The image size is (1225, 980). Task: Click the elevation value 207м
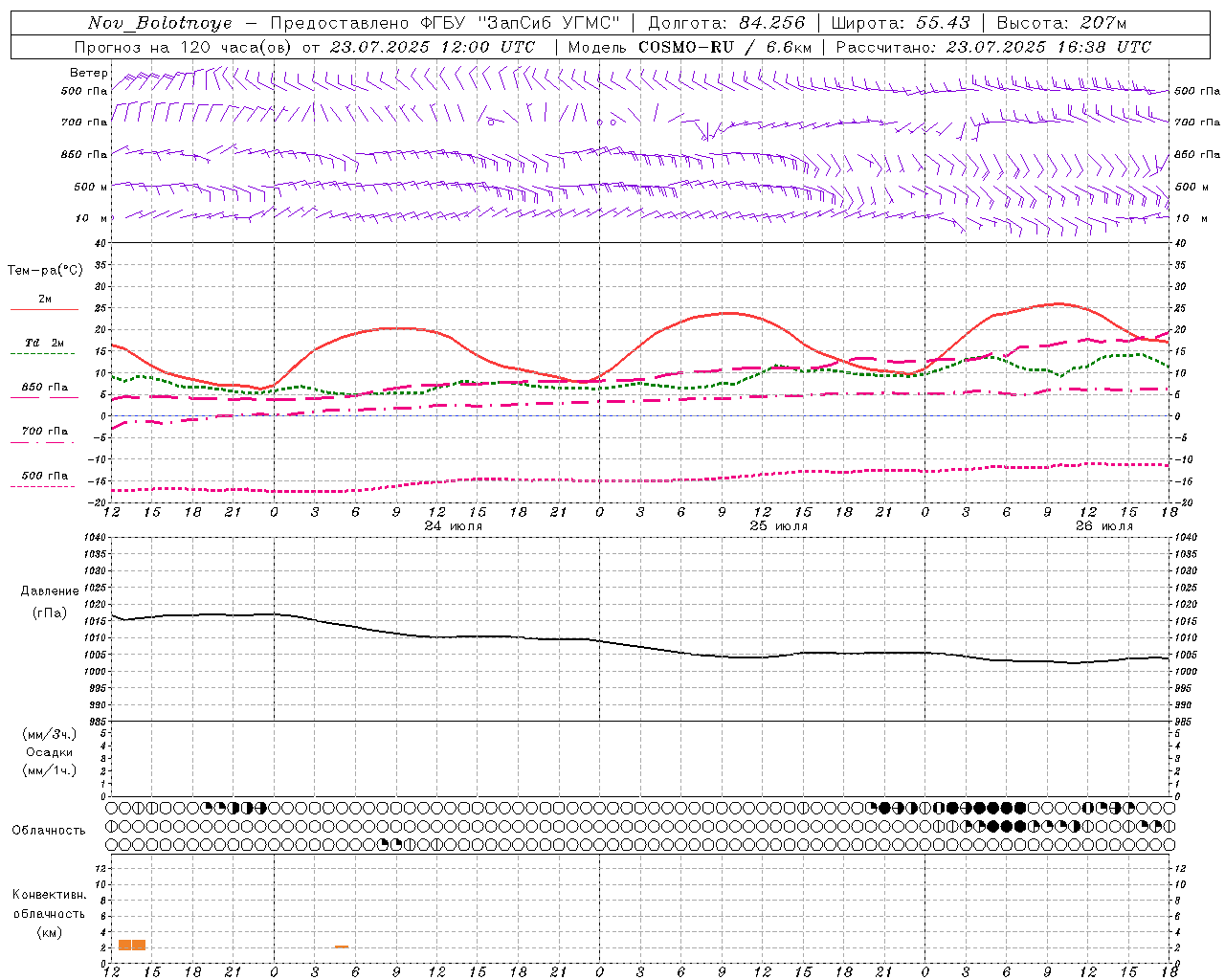pyautogui.click(x=1103, y=23)
